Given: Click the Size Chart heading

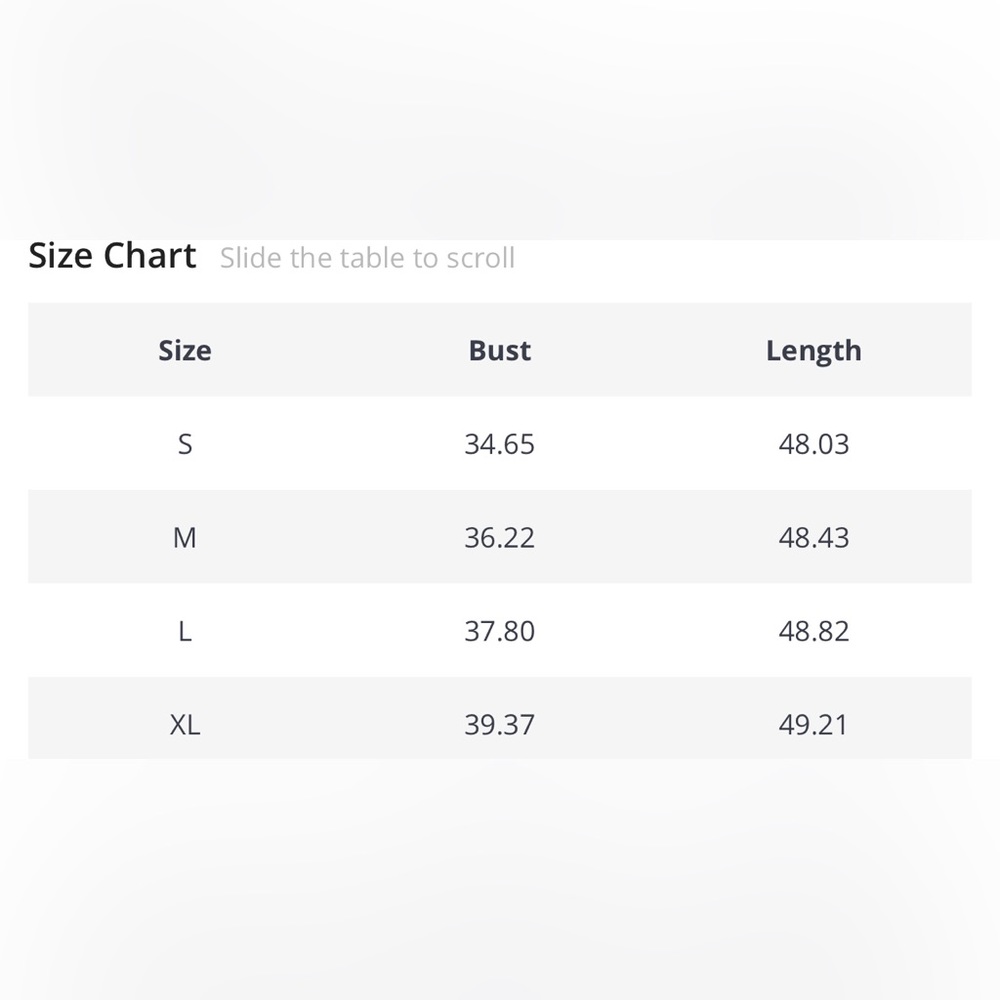Looking at the screenshot, I should coord(112,256).
